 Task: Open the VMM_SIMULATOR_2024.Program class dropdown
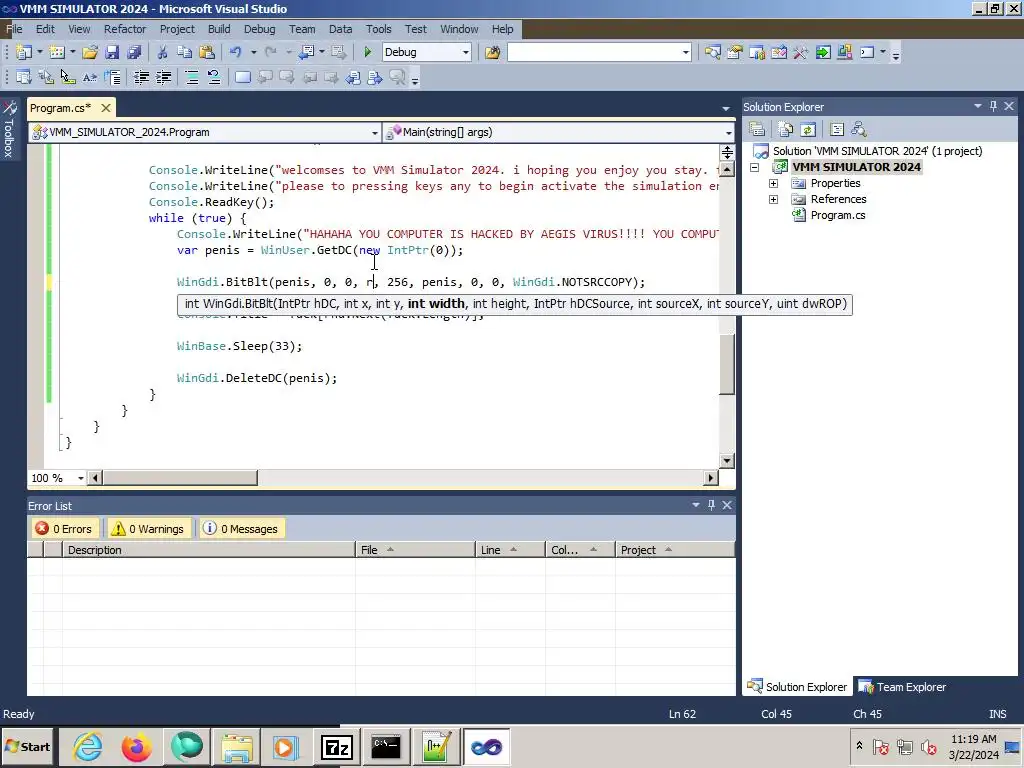coord(375,133)
